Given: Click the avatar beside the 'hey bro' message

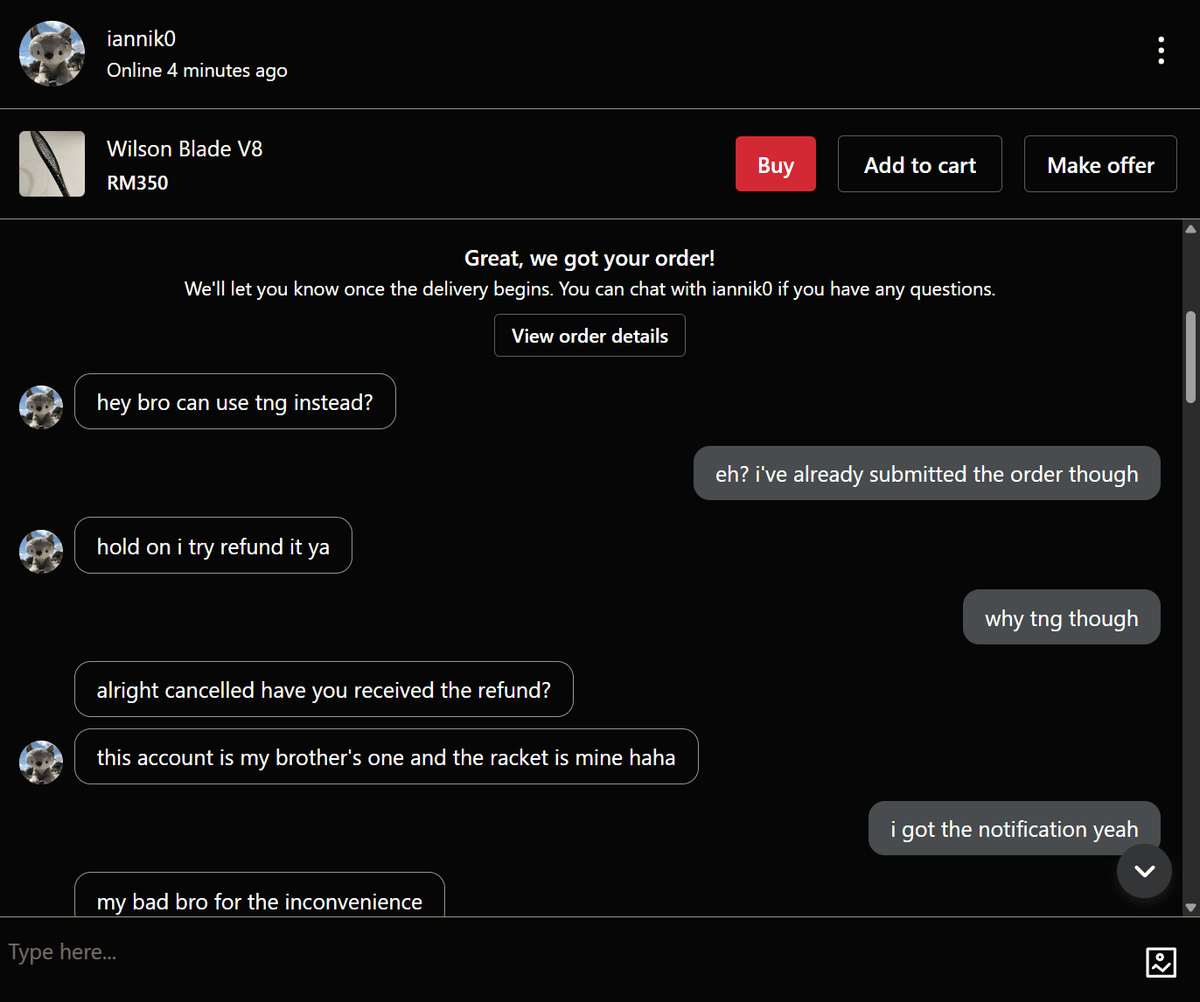Looking at the screenshot, I should click(x=40, y=407).
